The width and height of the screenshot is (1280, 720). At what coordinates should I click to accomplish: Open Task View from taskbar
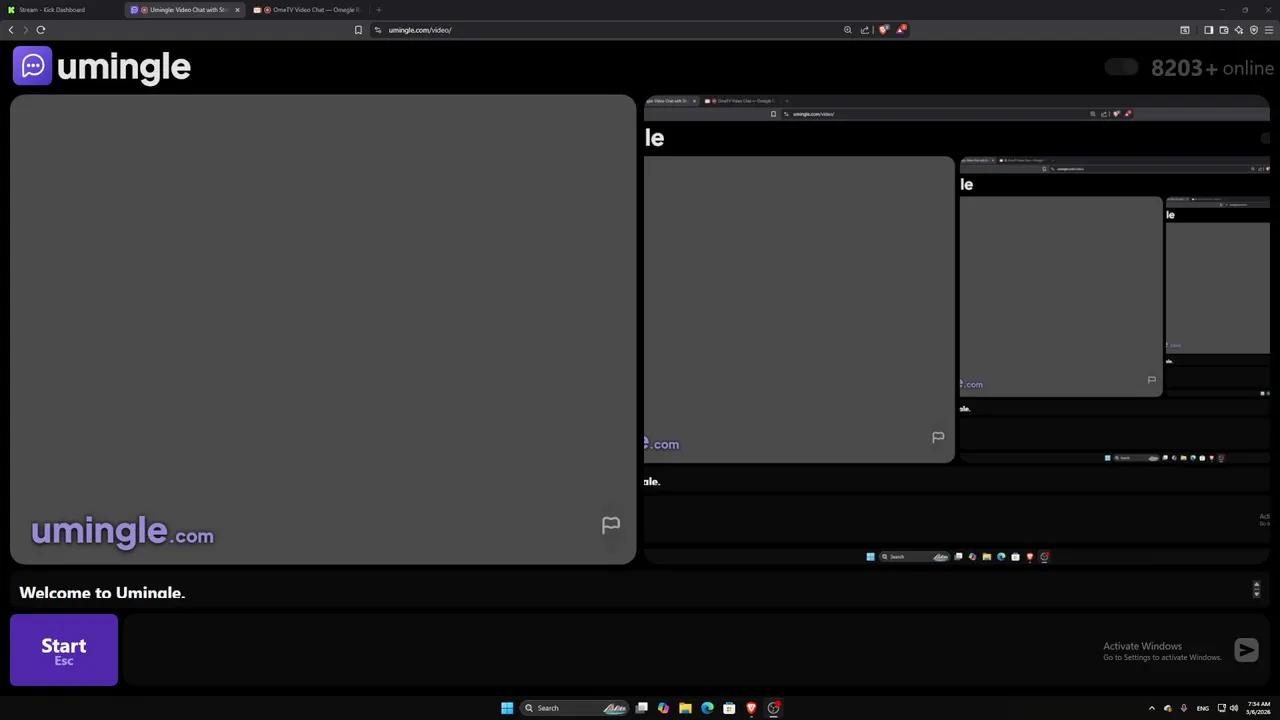point(642,708)
